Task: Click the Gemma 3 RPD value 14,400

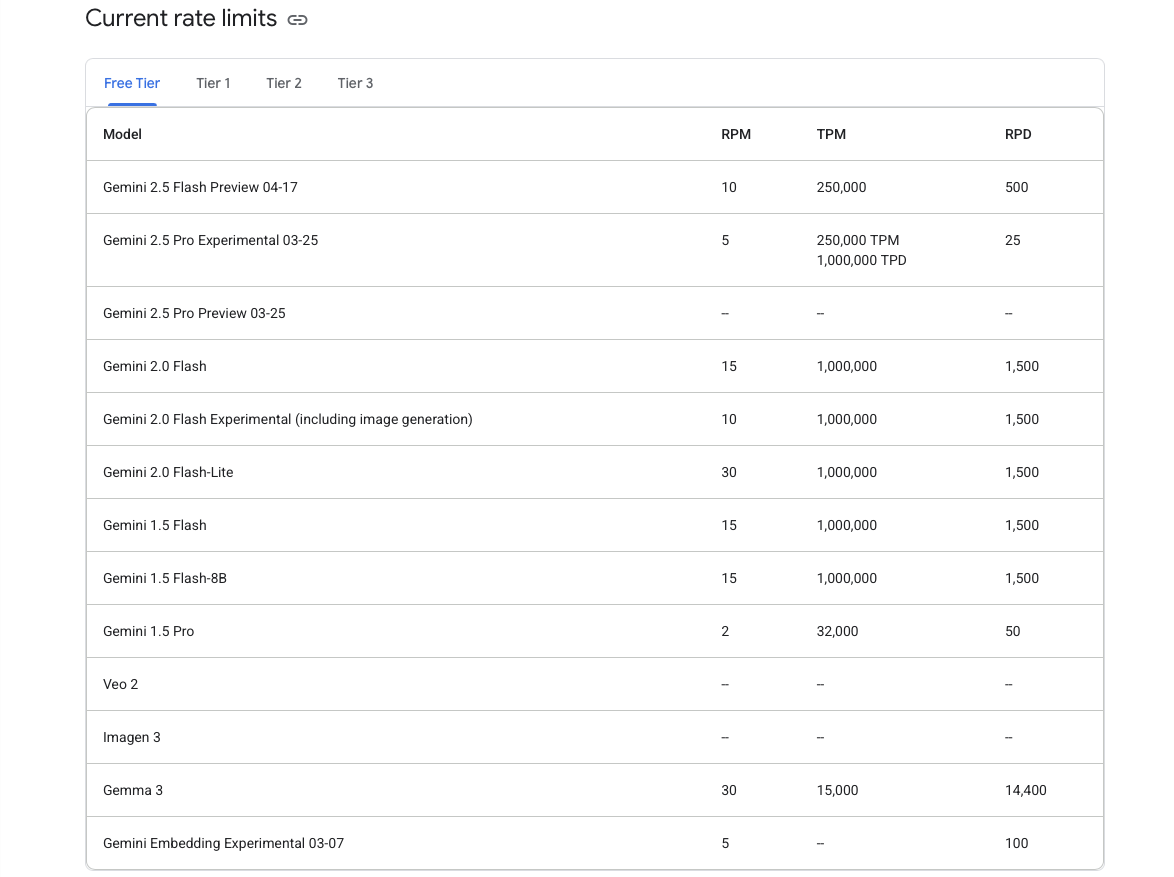Action: 1026,790
